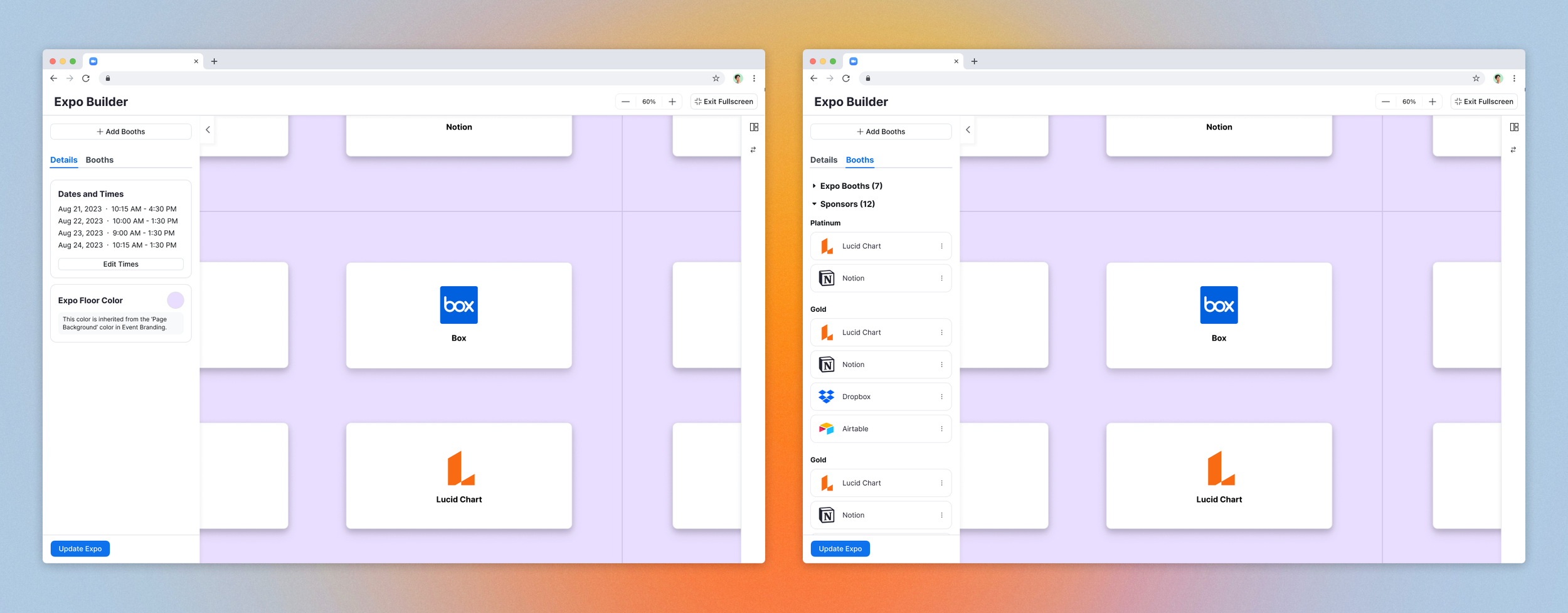The height and width of the screenshot is (613, 1568).
Task: Select the Box booth in left window canvas
Action: point(458,316)
